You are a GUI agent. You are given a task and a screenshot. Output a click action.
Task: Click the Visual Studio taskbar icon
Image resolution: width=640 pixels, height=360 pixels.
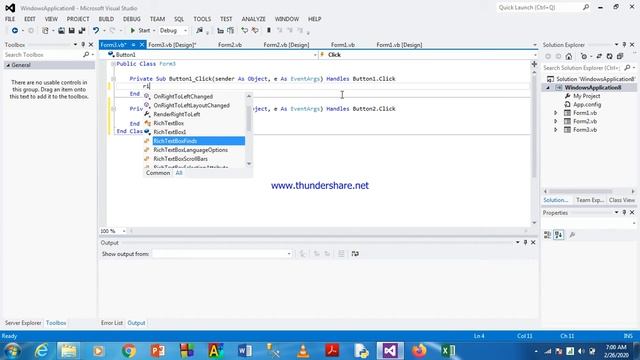390,351
